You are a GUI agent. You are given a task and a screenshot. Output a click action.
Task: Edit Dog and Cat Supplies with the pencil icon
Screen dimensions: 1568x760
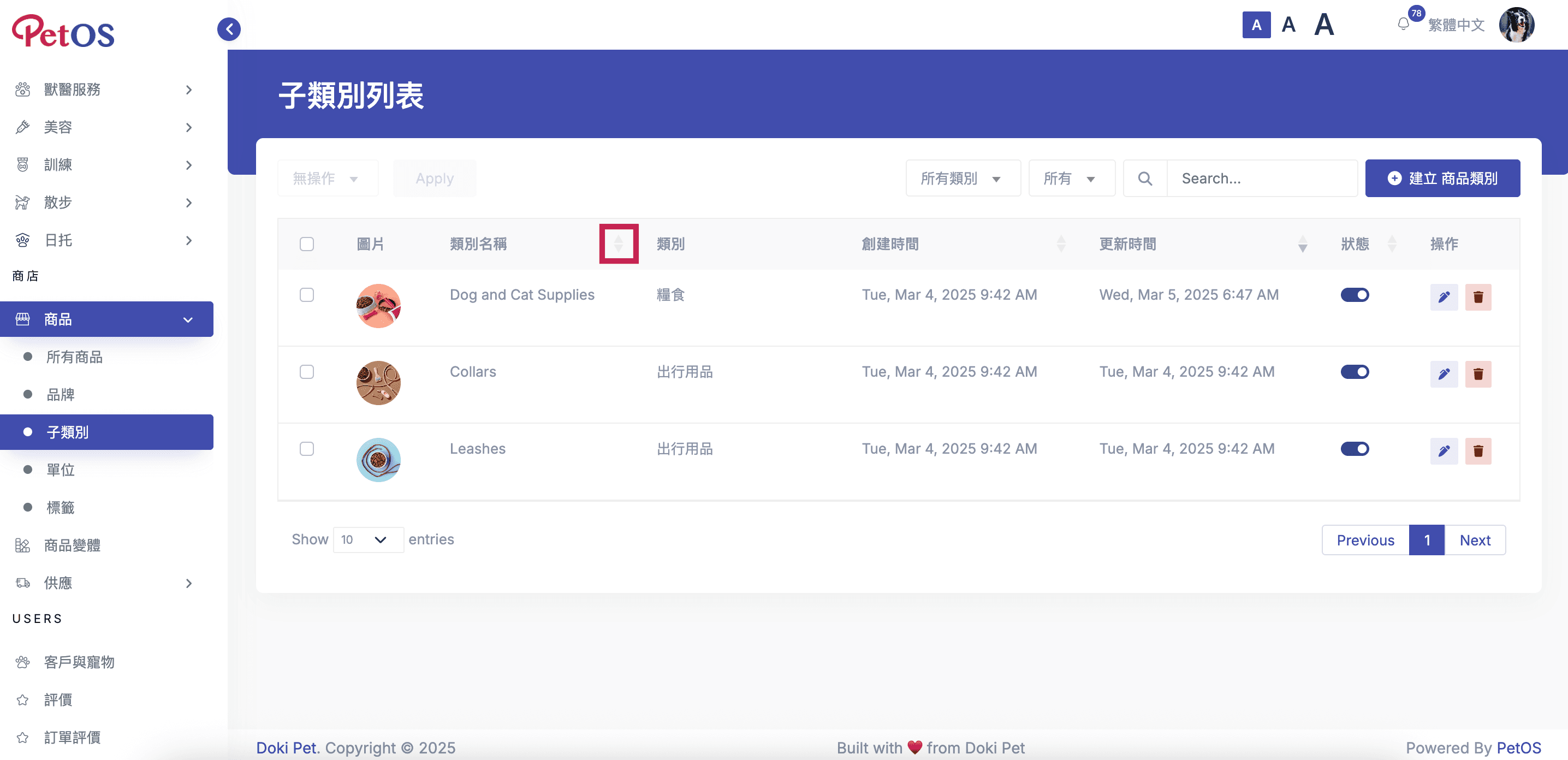(x=1443, y=297)
